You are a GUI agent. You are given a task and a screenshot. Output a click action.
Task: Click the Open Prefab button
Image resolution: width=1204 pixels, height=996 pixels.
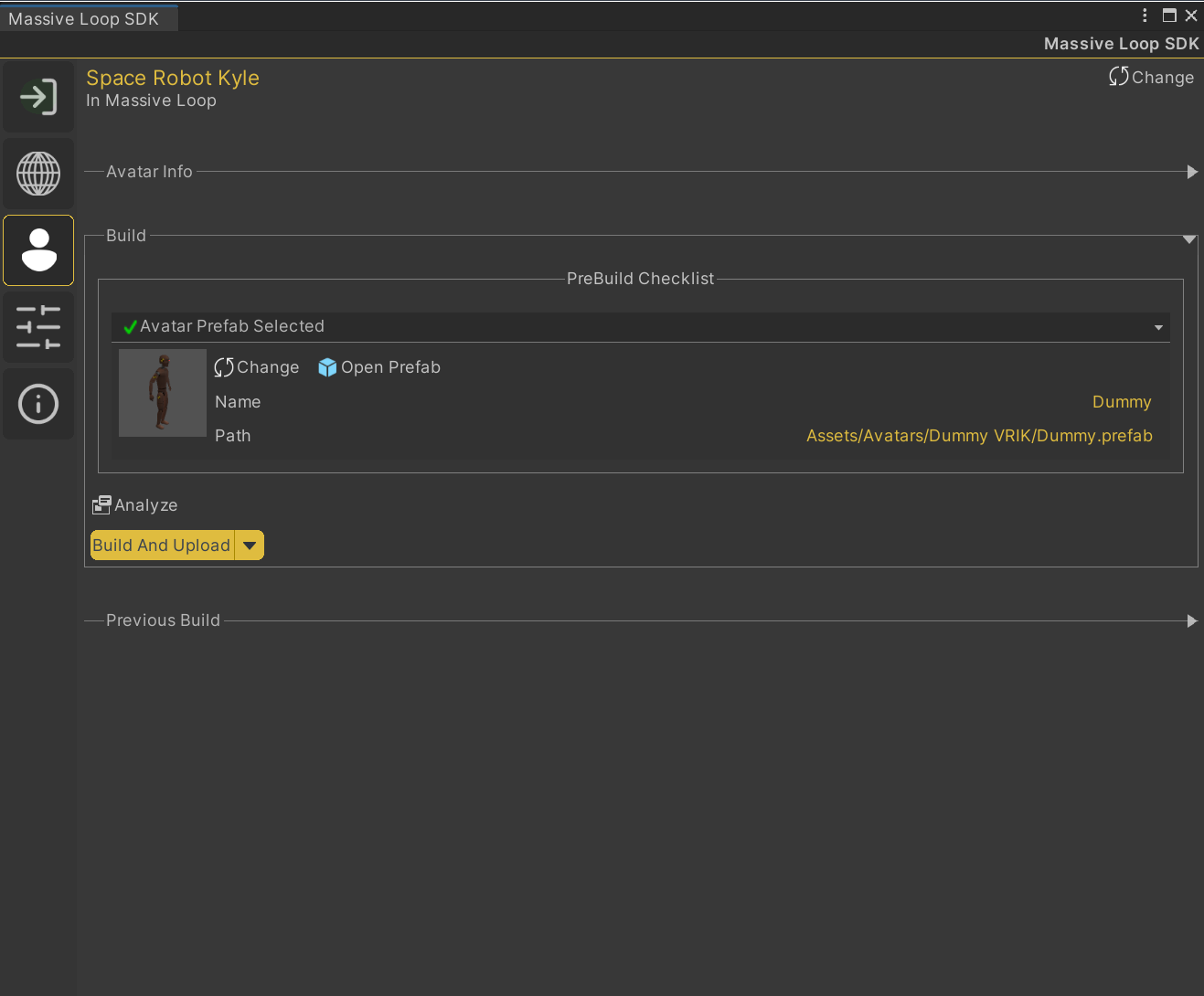pos(379,367)
